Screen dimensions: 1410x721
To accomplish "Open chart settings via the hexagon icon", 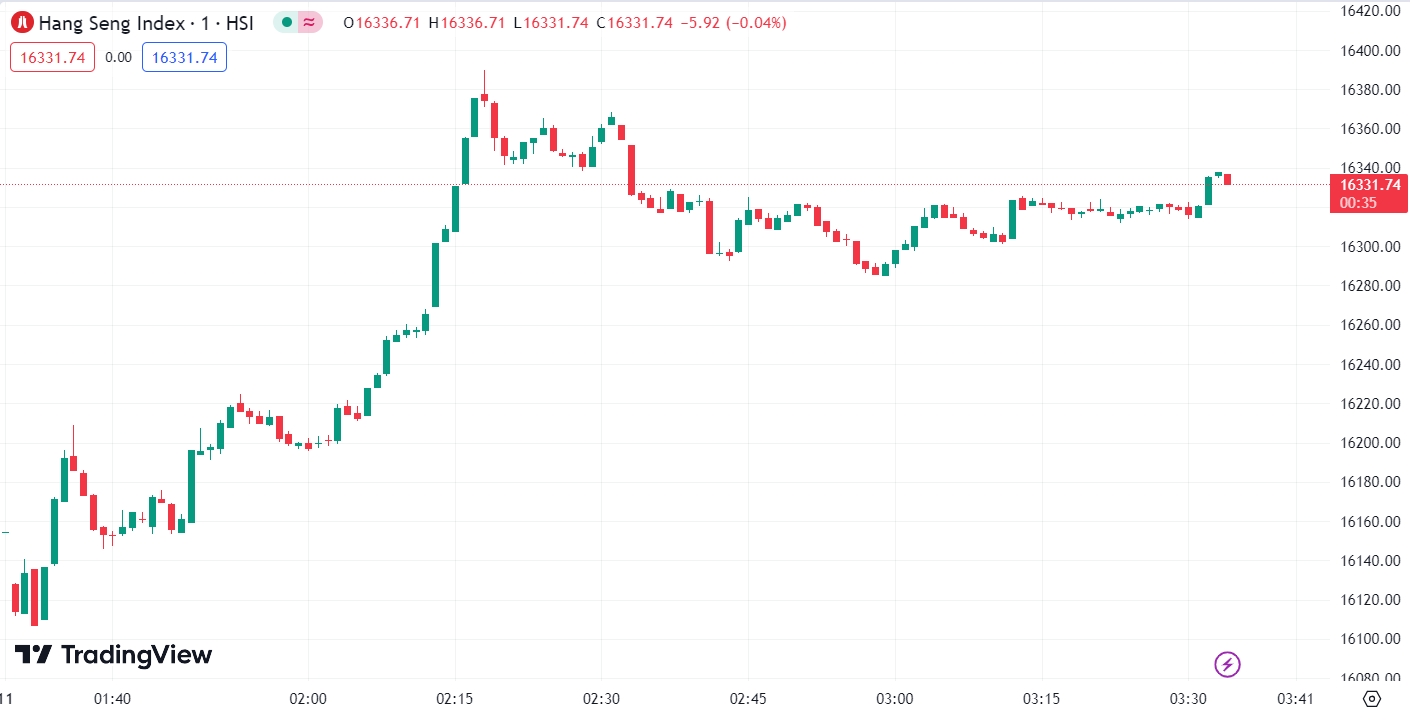I will pyautogui.click(x=1372, y=698).
